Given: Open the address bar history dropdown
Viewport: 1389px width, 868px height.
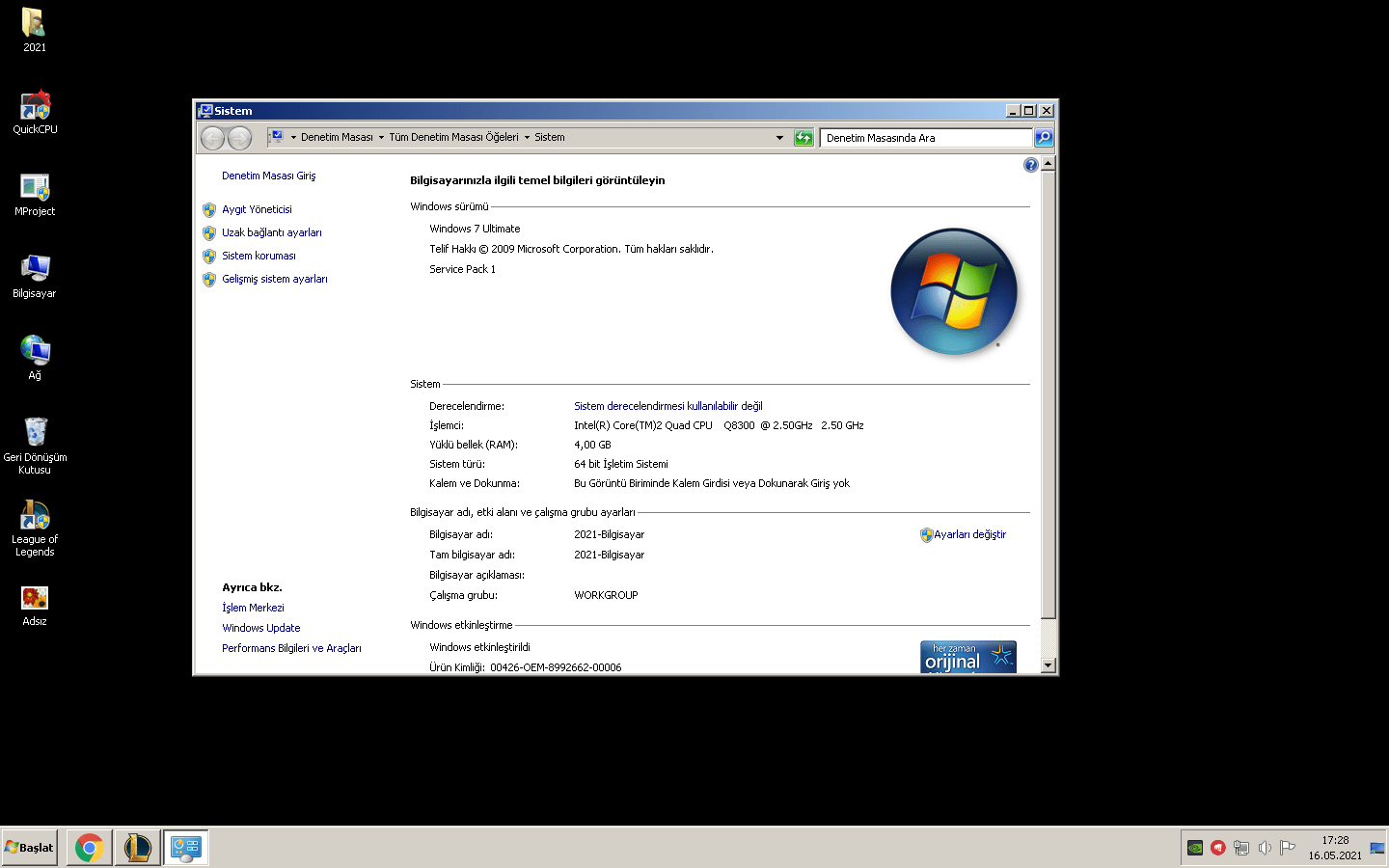Looking at the screenshot, I should point(779,138).
